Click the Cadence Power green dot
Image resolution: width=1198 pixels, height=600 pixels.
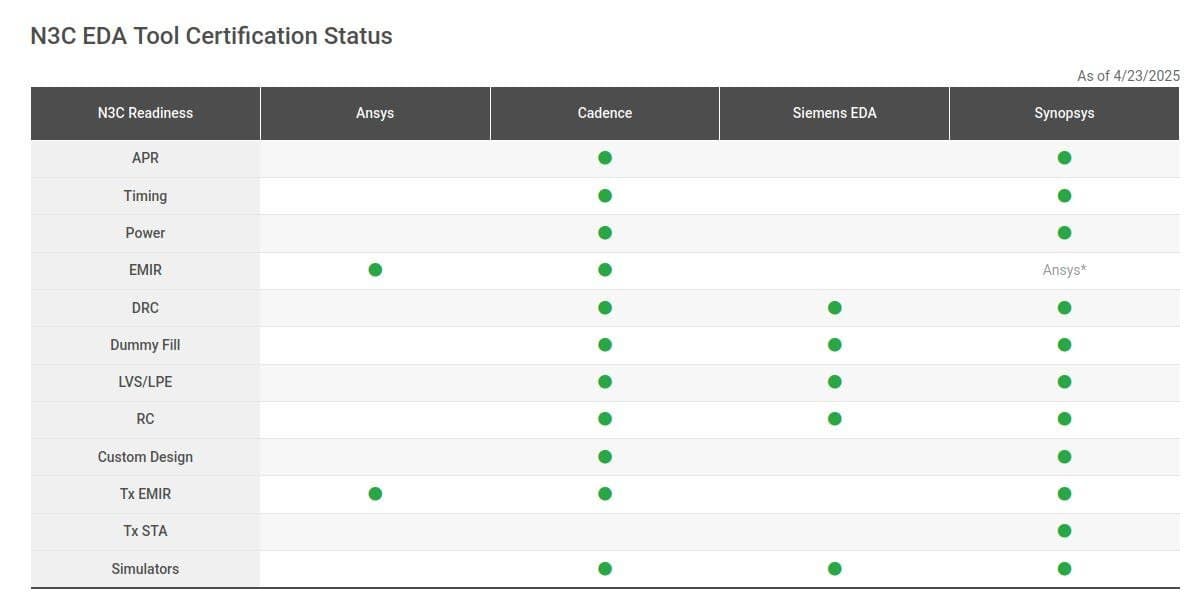605,233
